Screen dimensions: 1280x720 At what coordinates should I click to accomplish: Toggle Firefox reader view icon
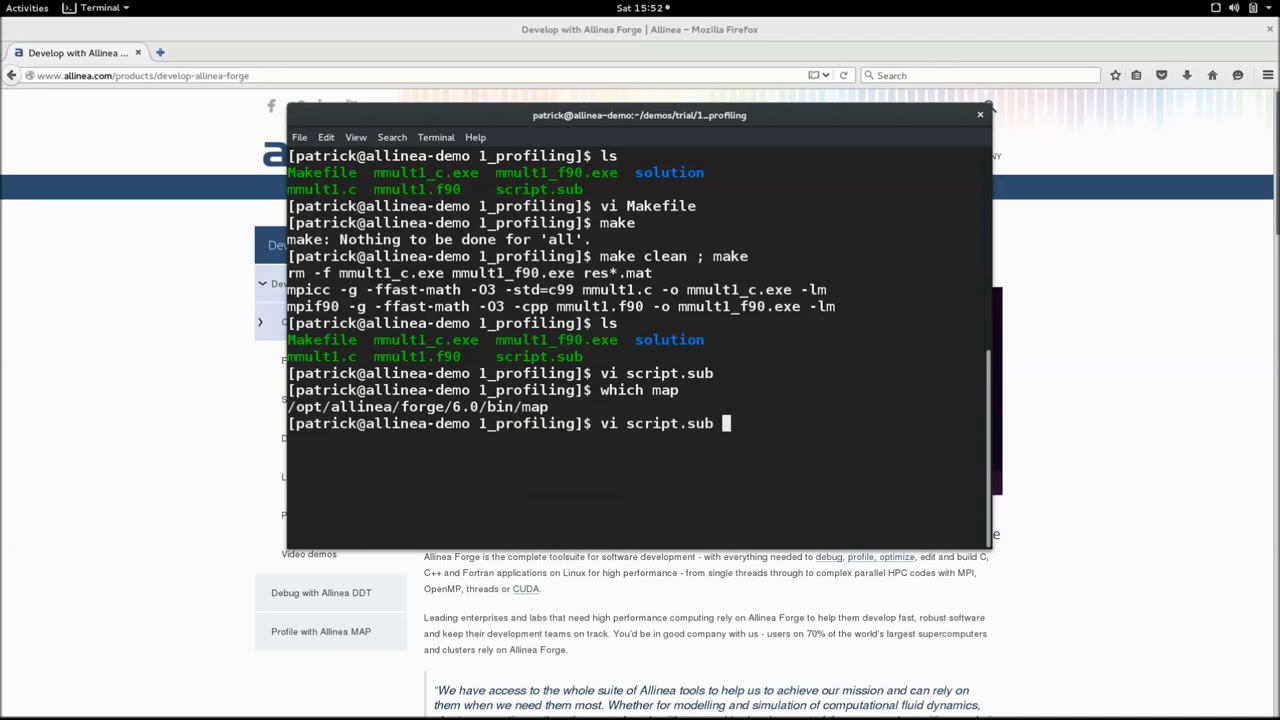[x=814, y=75]
